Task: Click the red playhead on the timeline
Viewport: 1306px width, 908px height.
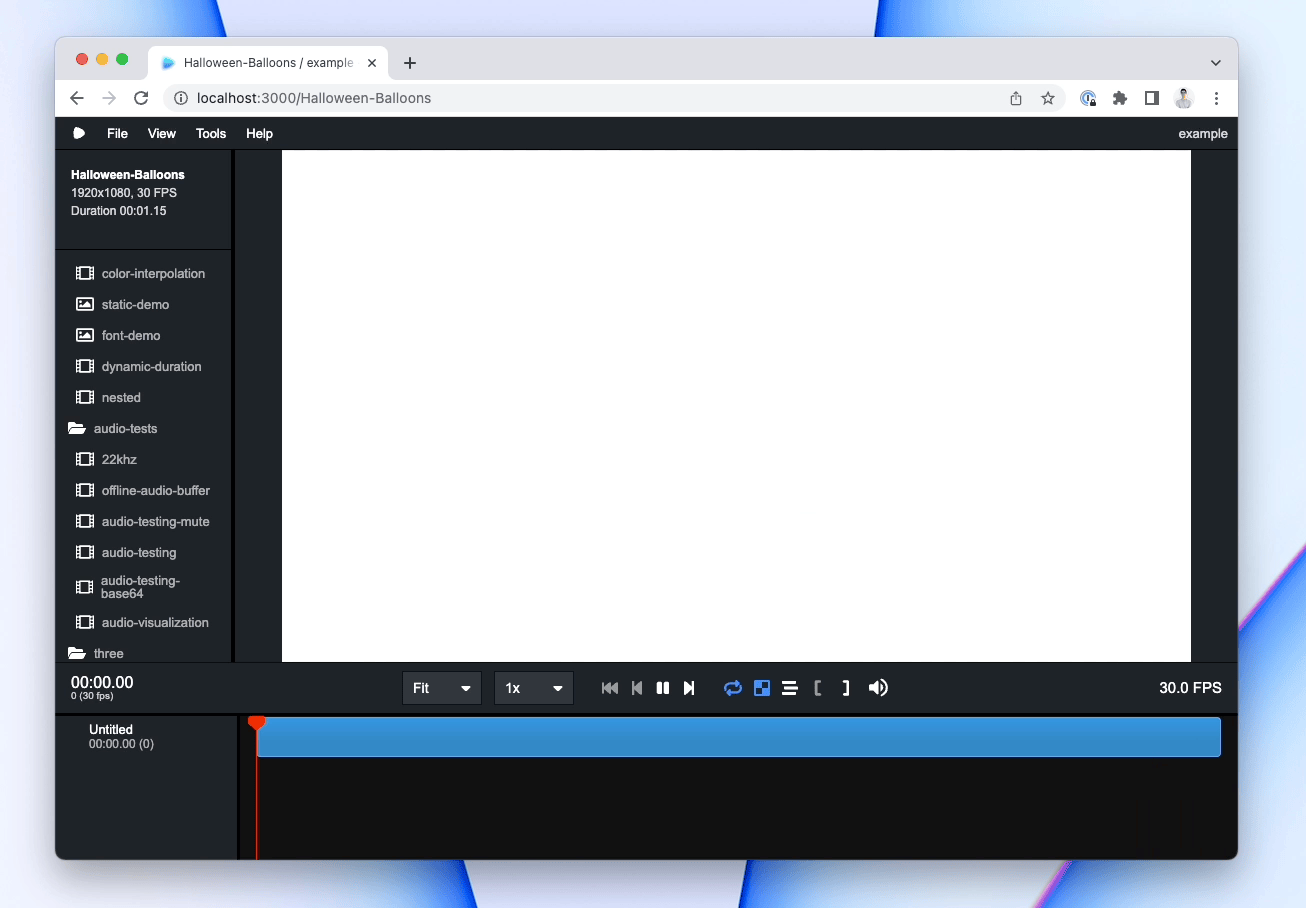Action: click(x=257, y=722)
